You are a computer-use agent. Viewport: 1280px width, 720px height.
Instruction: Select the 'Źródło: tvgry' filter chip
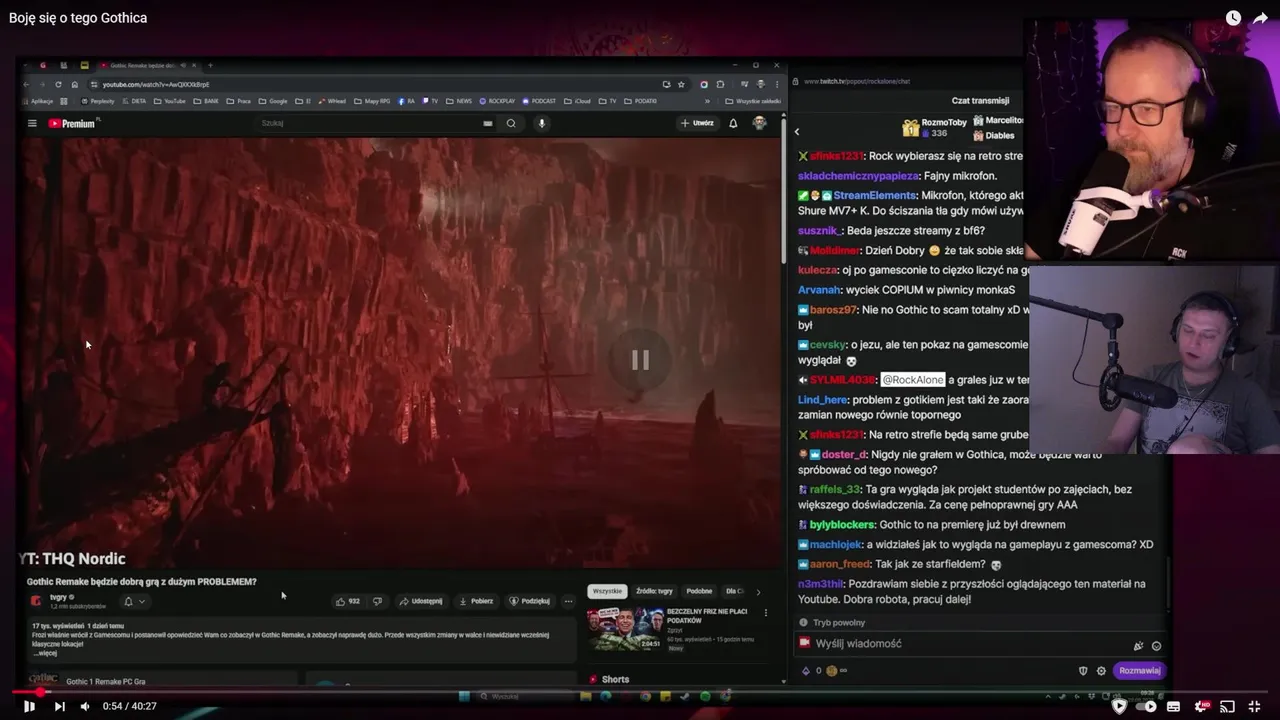(654, 591)
